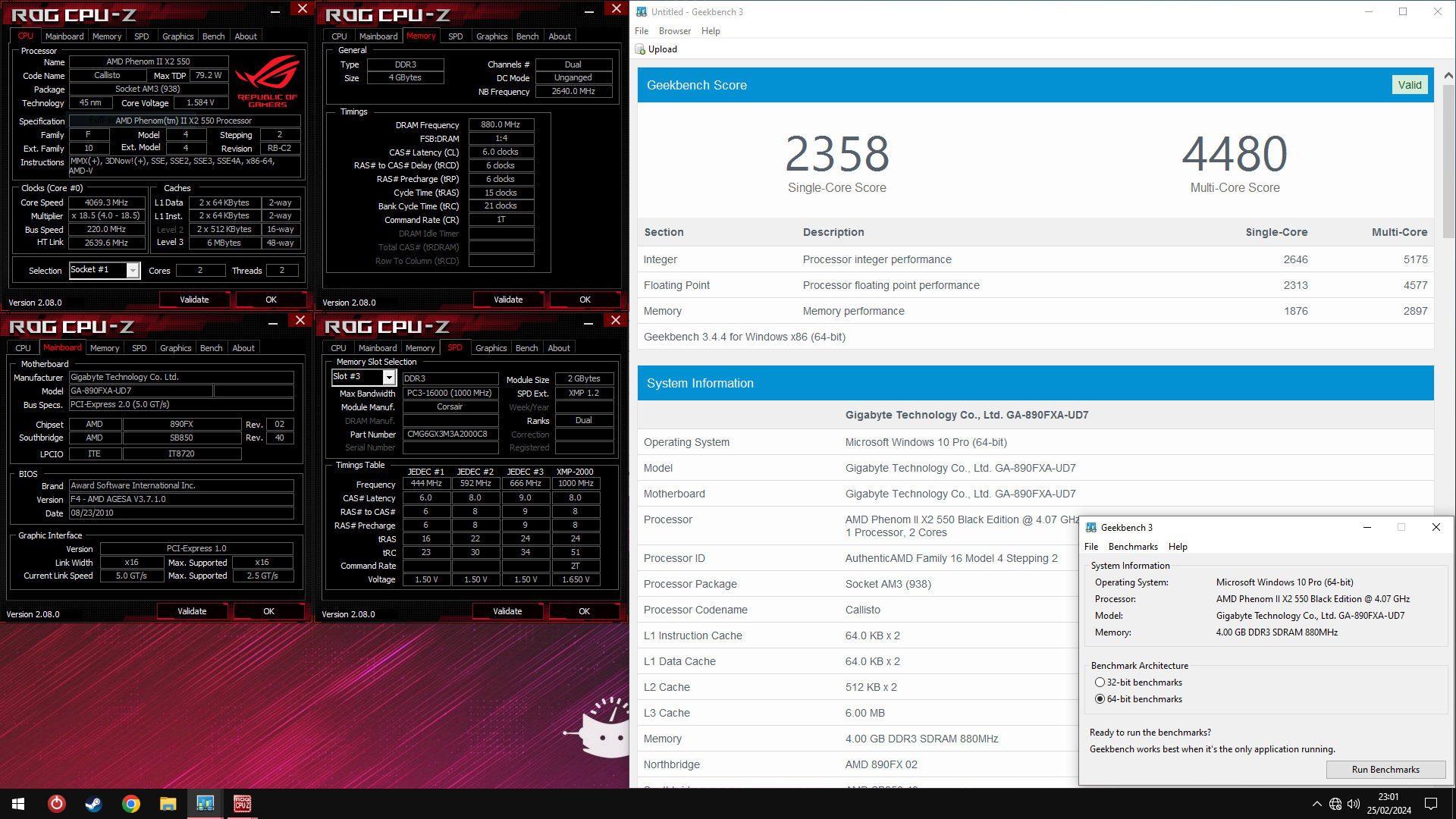Click the Untitled Geekbench 3 window icon
The height and width of the screenshot is (819, 1456).
pyautogui.click(x=642, y=11)
